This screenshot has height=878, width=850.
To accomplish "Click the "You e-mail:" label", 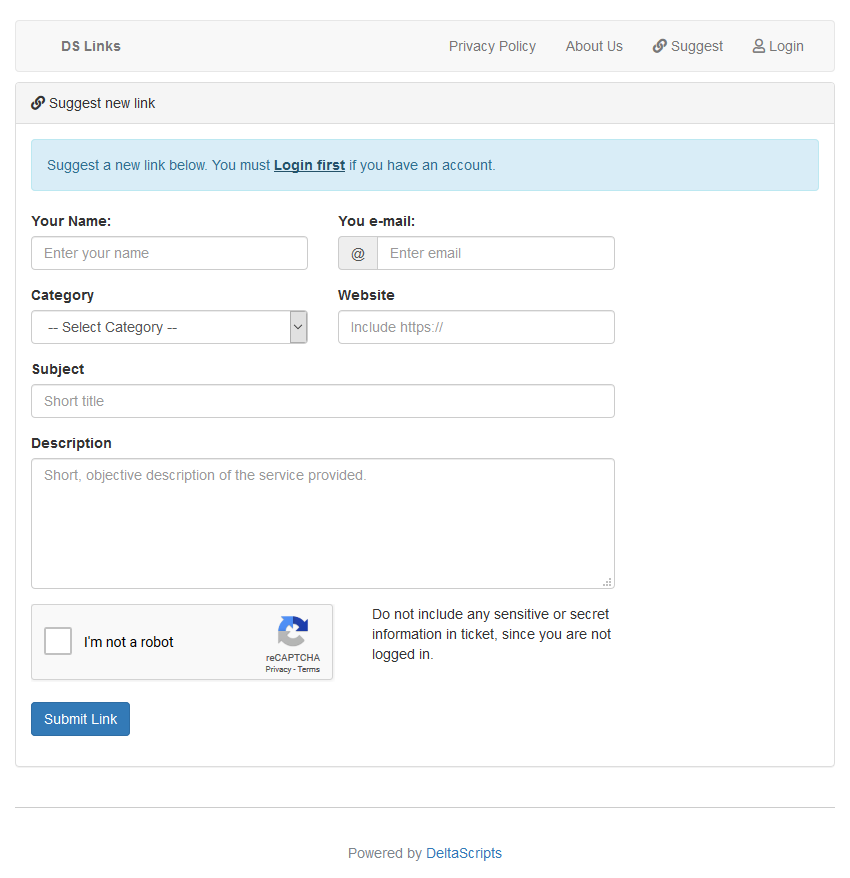I will 376,221.
